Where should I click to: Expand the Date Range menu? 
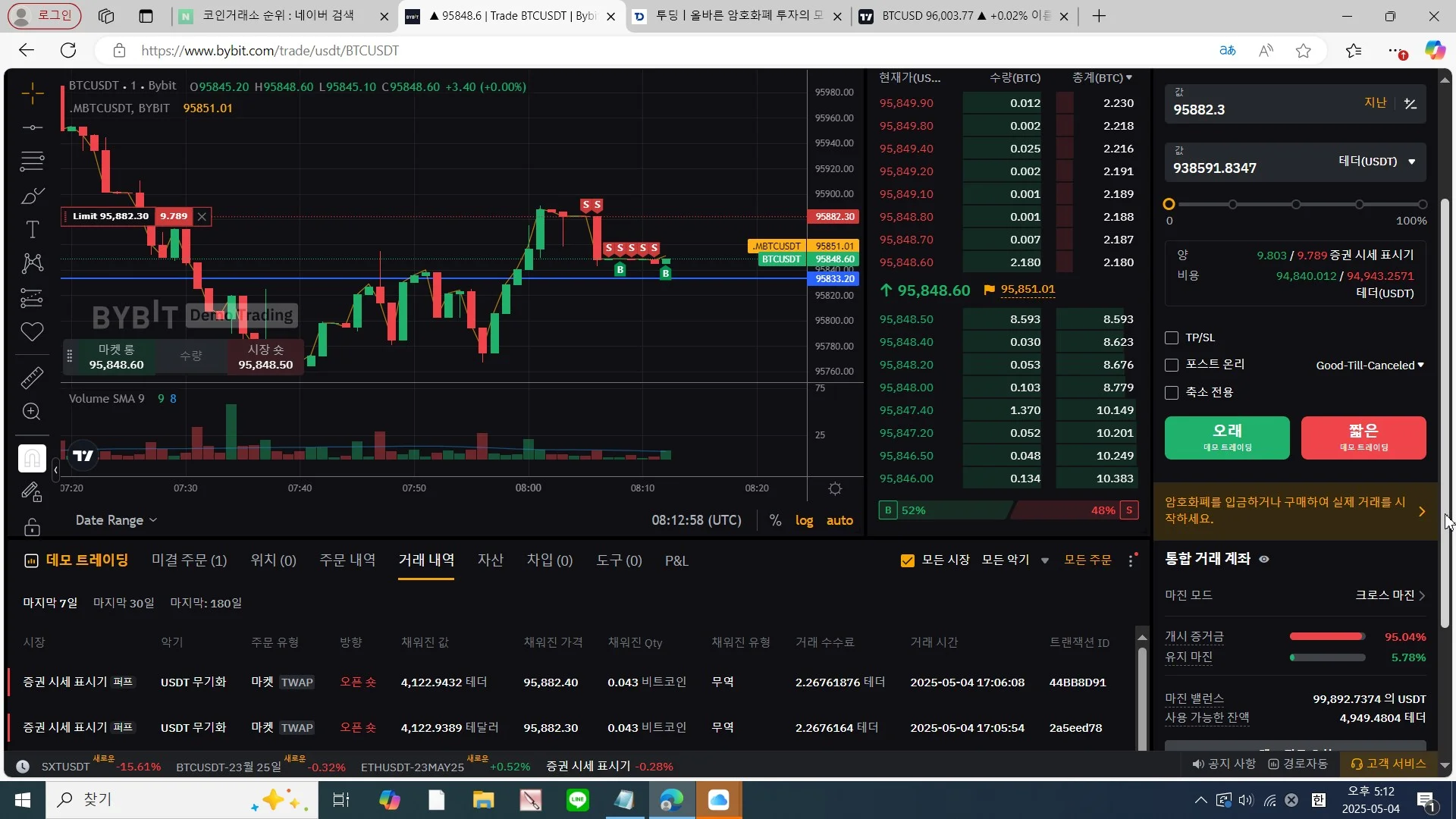pos(116,520)
